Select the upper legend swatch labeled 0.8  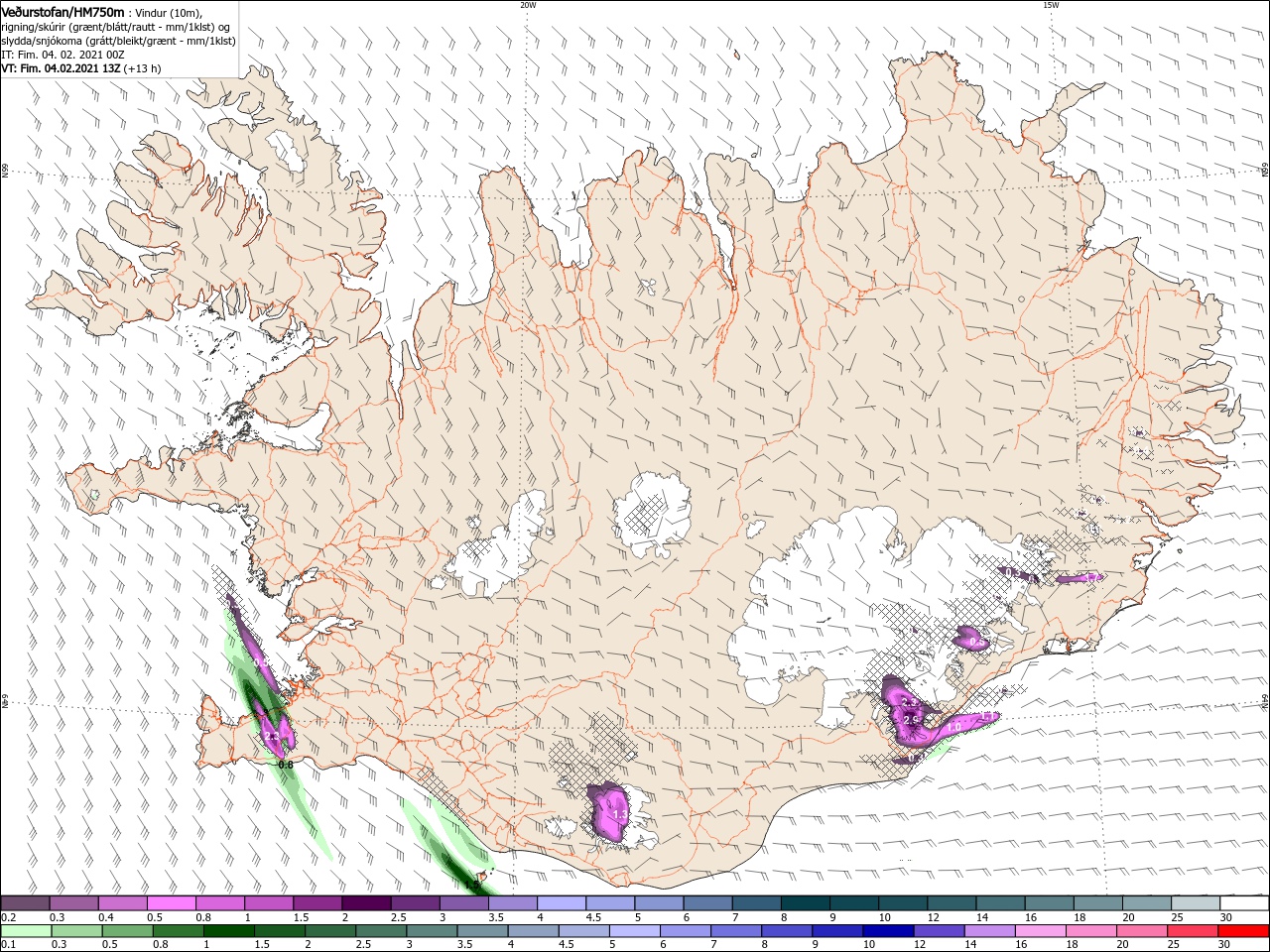pos(219,903)
